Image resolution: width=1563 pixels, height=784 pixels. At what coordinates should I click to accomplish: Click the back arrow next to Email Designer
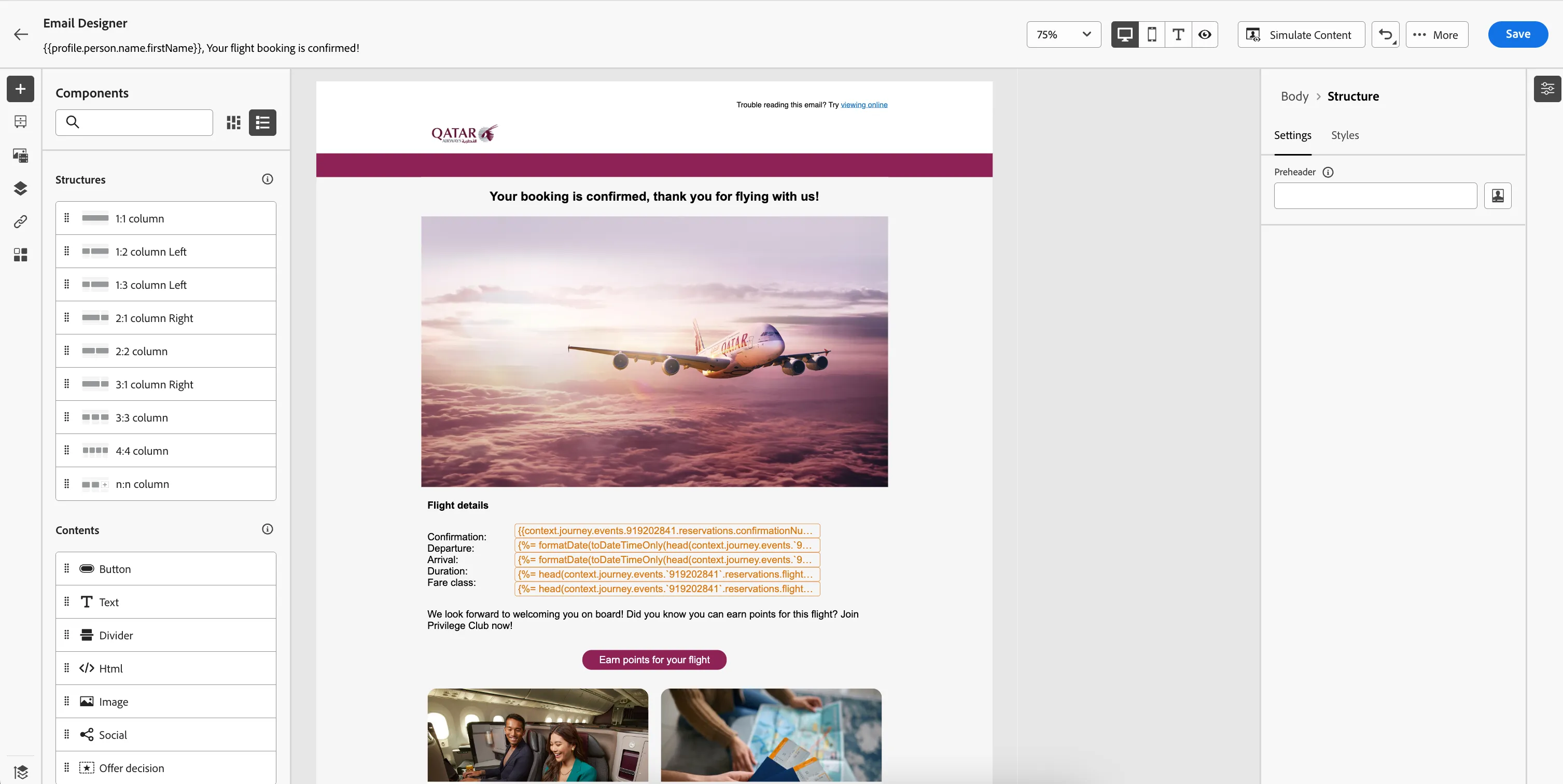21,35
